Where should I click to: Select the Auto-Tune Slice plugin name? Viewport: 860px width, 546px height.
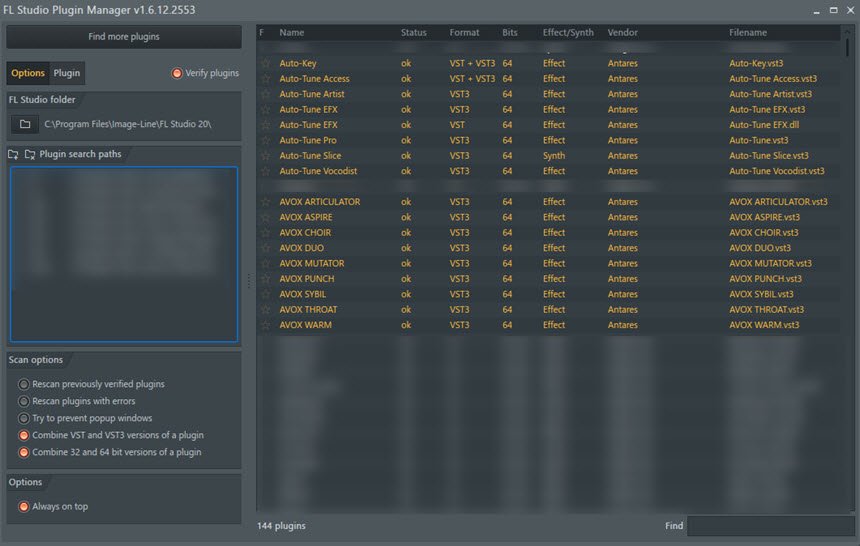pos(310,155)
